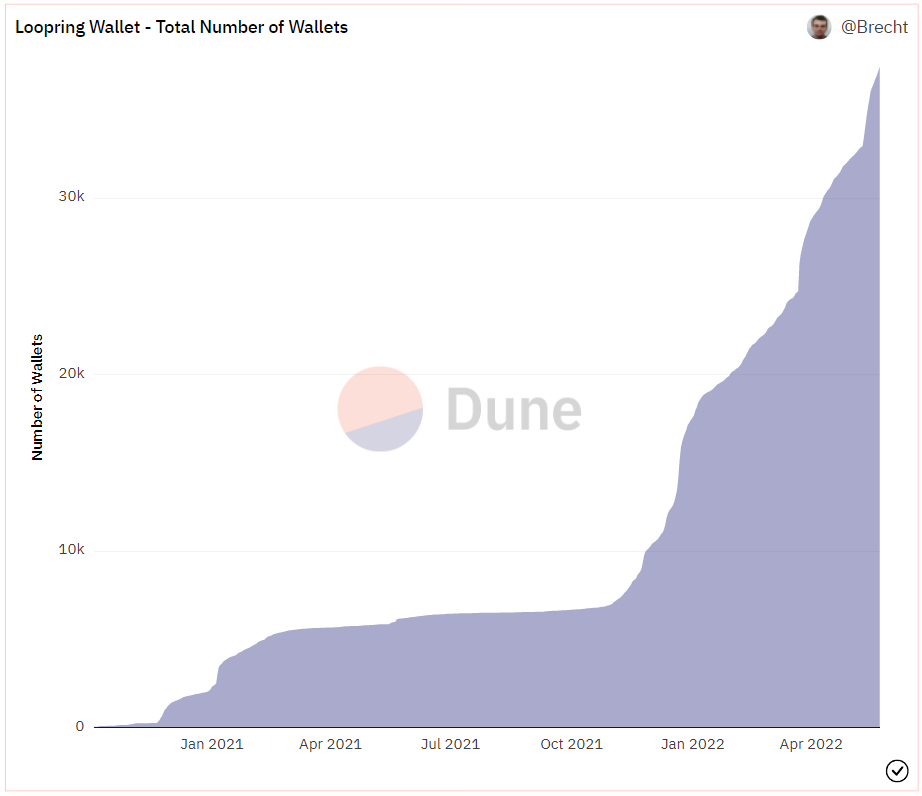Click the 'Apr 2021' x-axis label
Viewport: 922px width, 796px height.
[331, 744]
